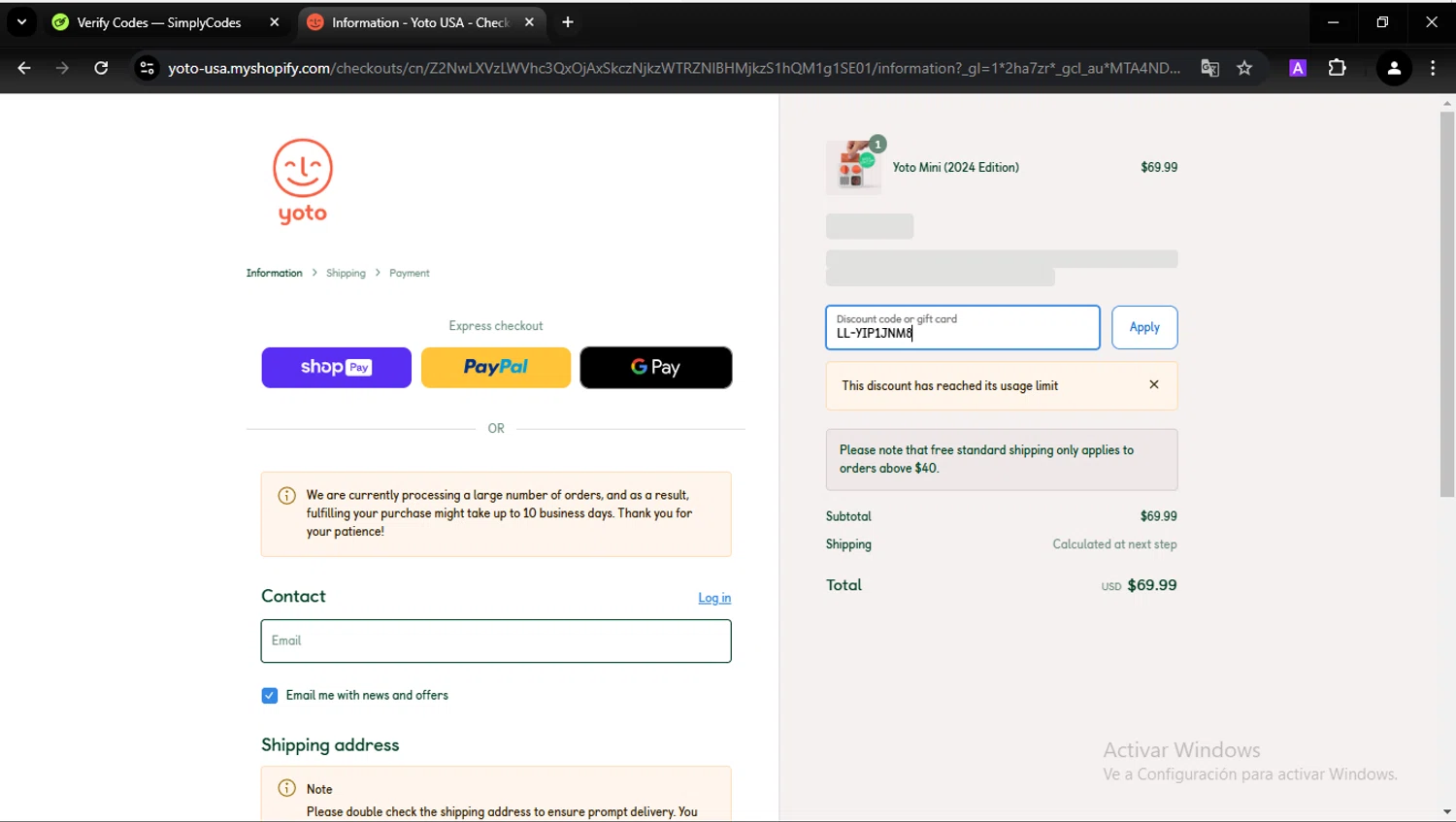1456x822 pixels.
Task: Close the Yoto USA checkout tab
Action: point(529,22)
